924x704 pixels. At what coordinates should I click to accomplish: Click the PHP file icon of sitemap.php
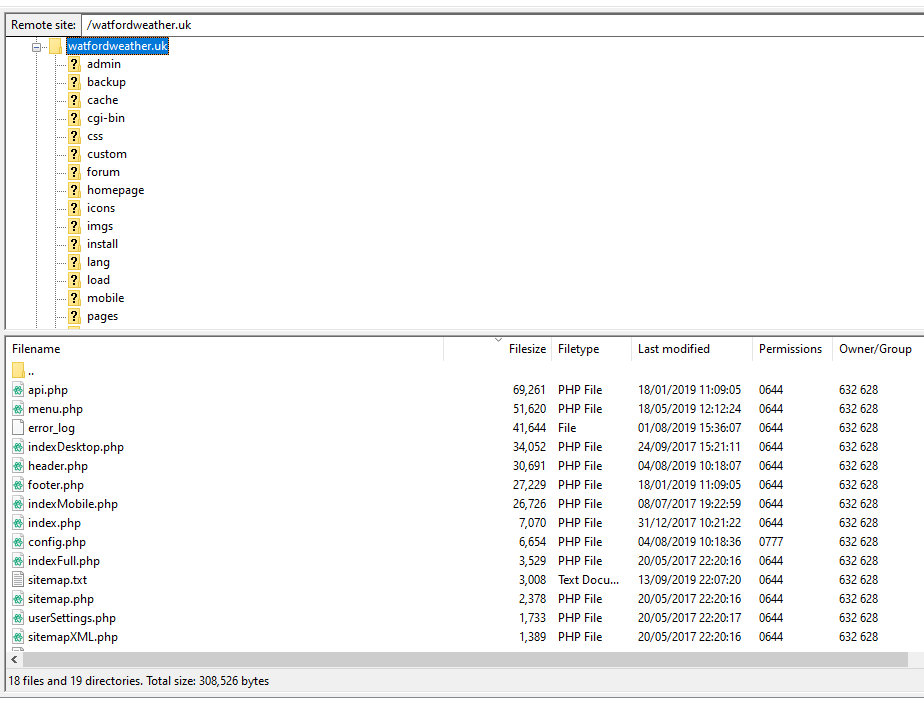(x=18, y=599)
